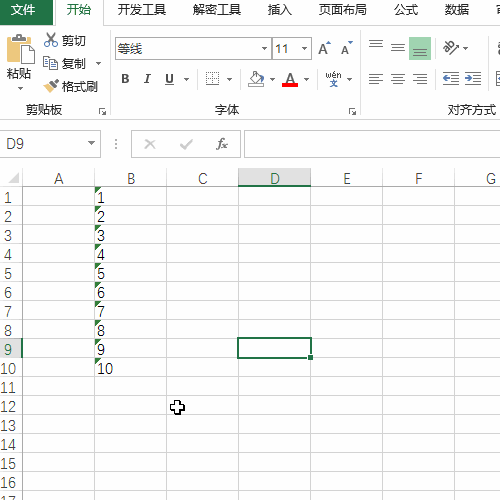Image resolution: width=500 pixels, height=500 pixels.
Task: Open font group dialog launcher
Action: tap(352, 112)
